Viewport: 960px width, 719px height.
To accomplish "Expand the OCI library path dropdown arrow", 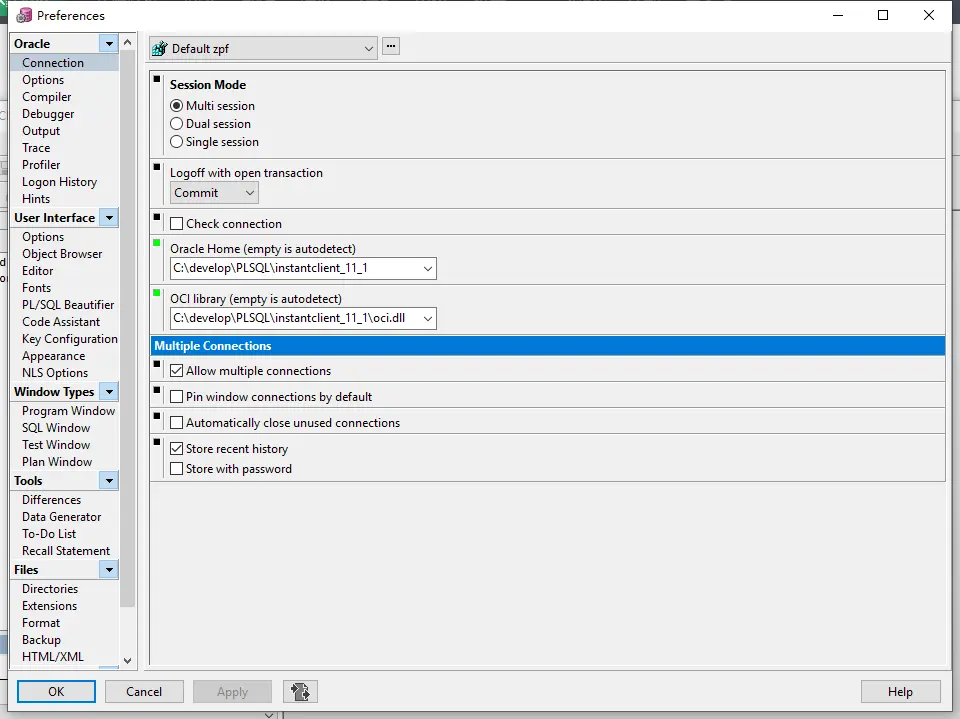I will 427,318.
